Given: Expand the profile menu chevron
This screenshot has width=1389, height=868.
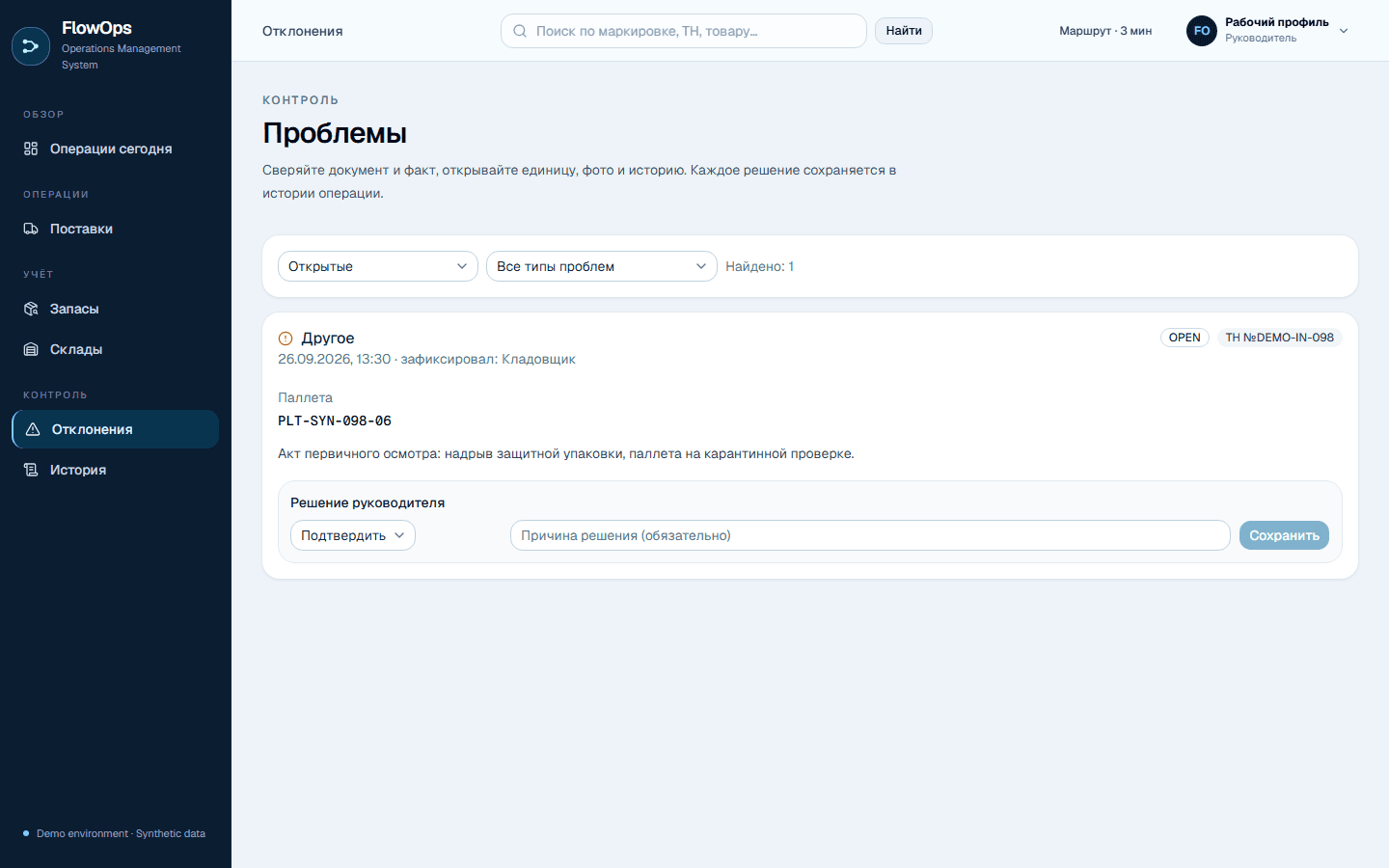Looking at the screenshot, I should tap(1344, 31).
